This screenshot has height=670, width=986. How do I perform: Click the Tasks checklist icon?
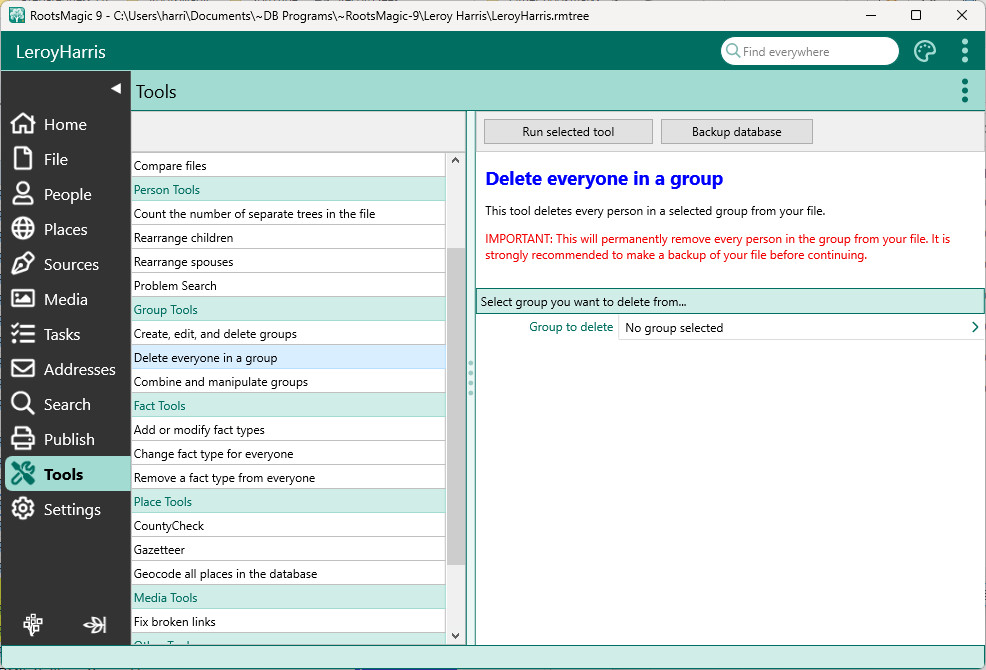pyautogui.click(x=23, y=335)
